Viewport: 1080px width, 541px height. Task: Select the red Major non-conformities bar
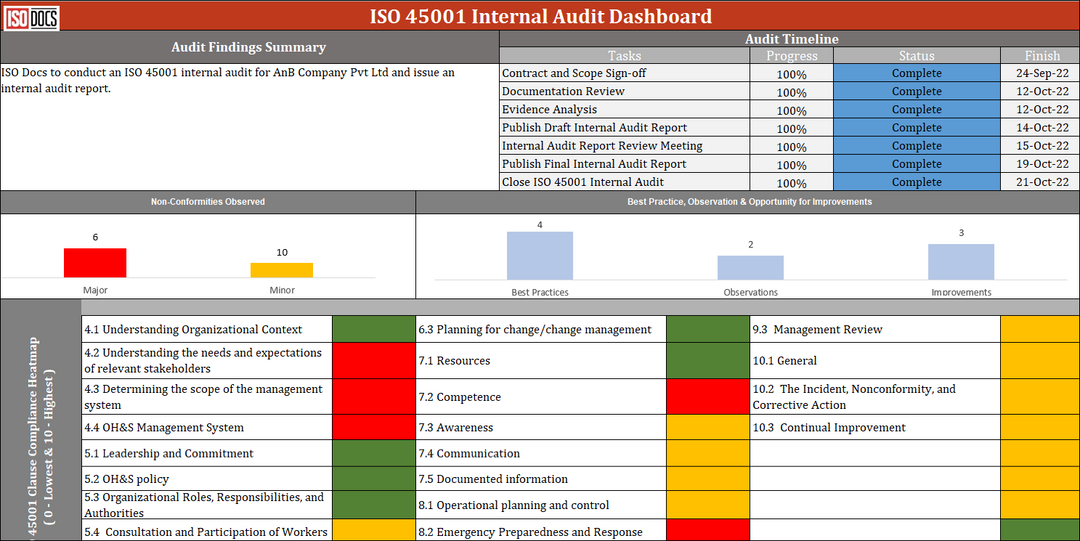[x=95, y=262]
